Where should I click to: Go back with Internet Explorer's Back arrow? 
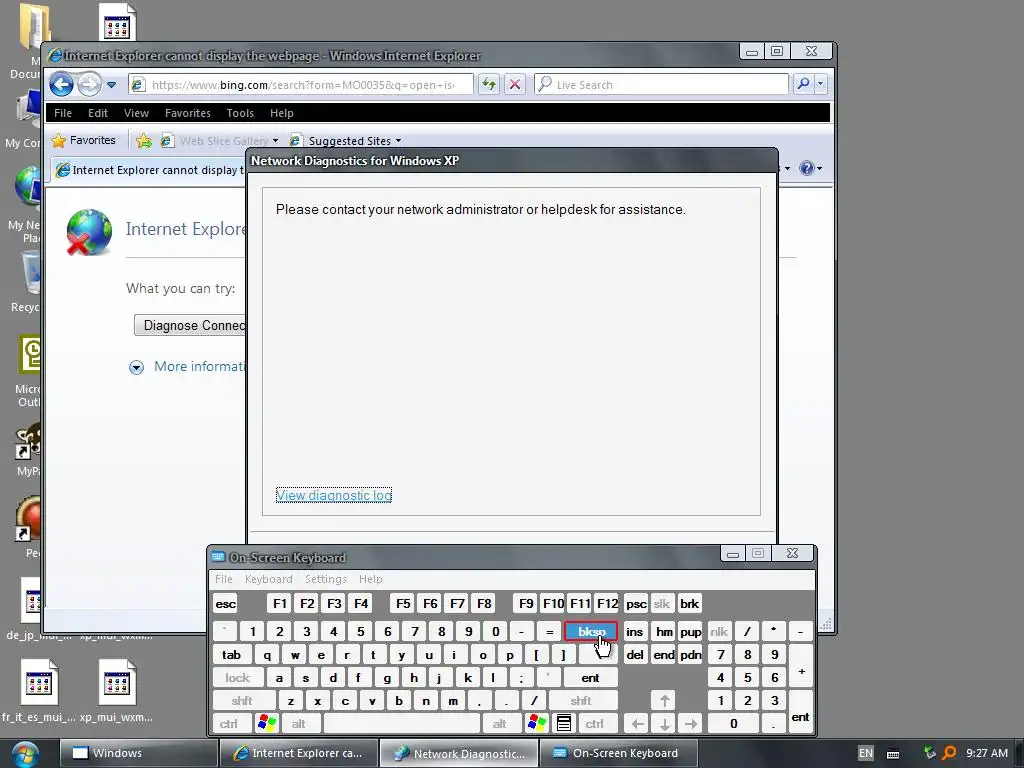pyautogui.click(x=61, y=84)
